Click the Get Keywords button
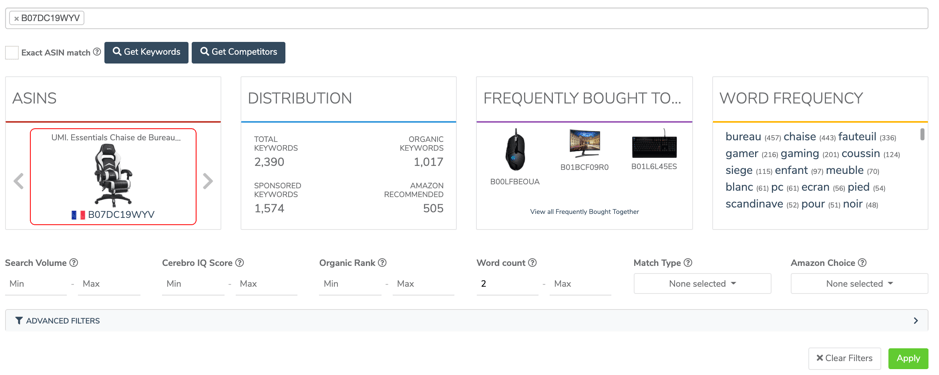939x375 pixels. click(x=147, y=52)
